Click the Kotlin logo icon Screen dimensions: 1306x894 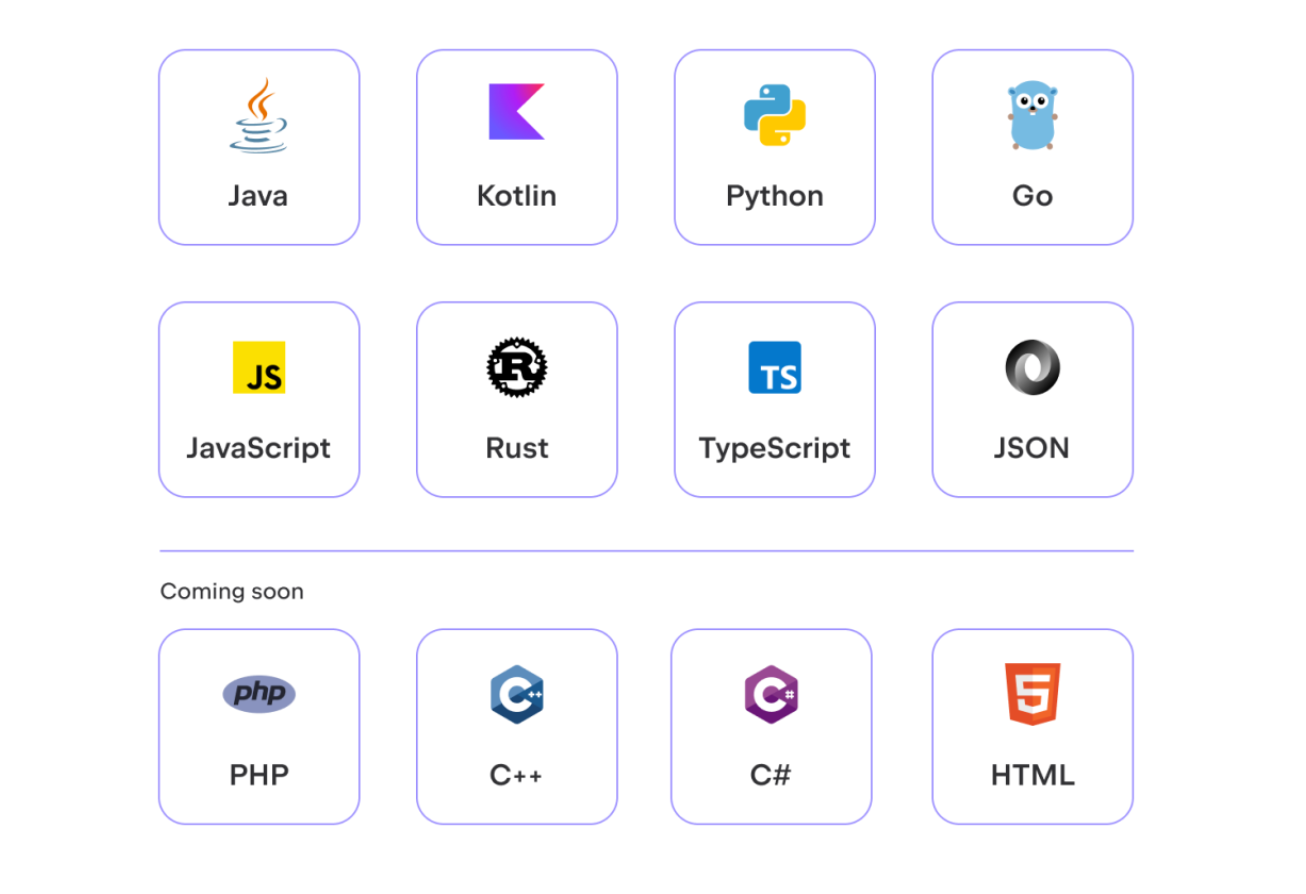[516, 110]
